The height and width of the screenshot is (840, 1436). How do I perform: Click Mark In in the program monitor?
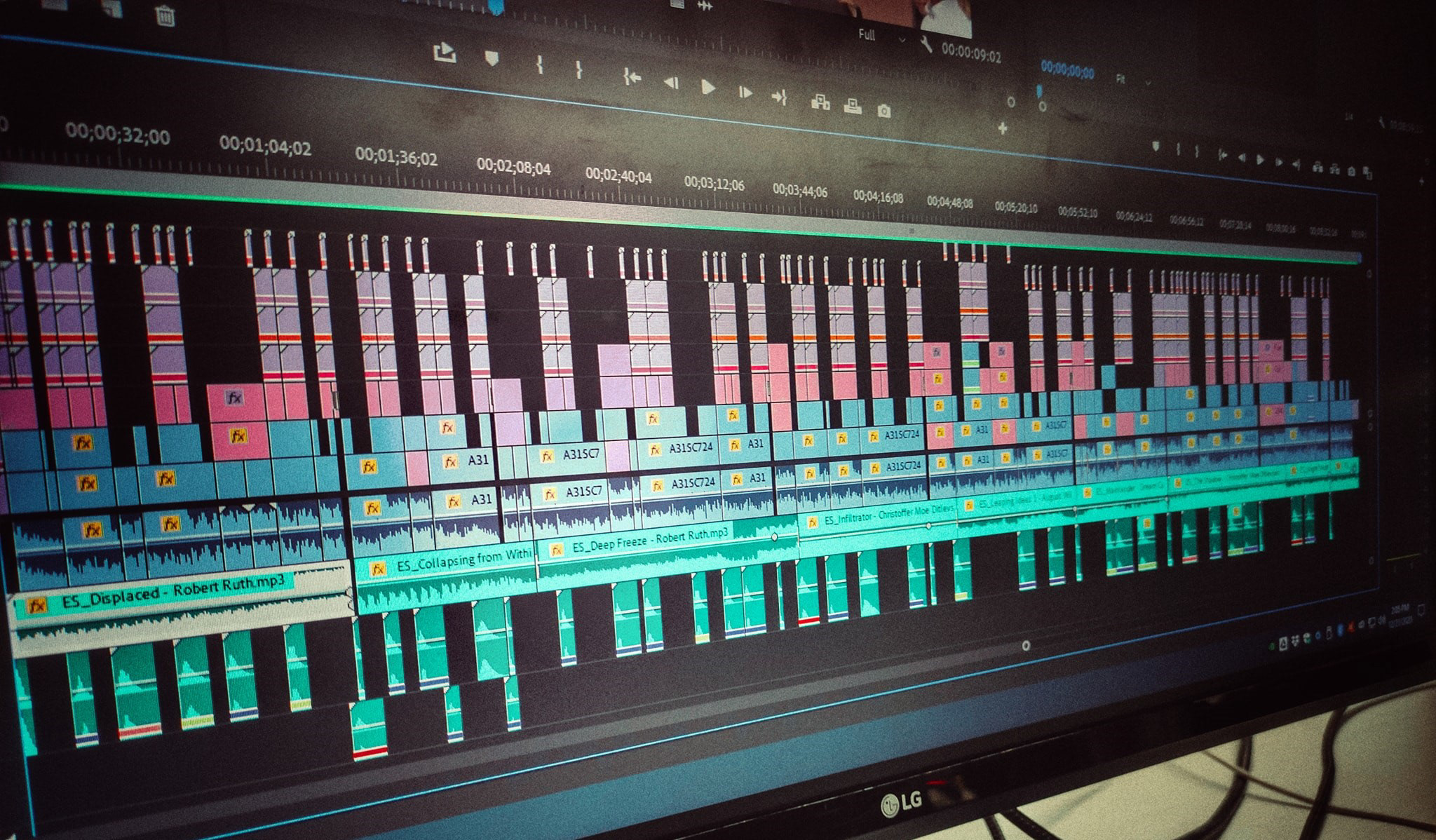pos(1179,149)
